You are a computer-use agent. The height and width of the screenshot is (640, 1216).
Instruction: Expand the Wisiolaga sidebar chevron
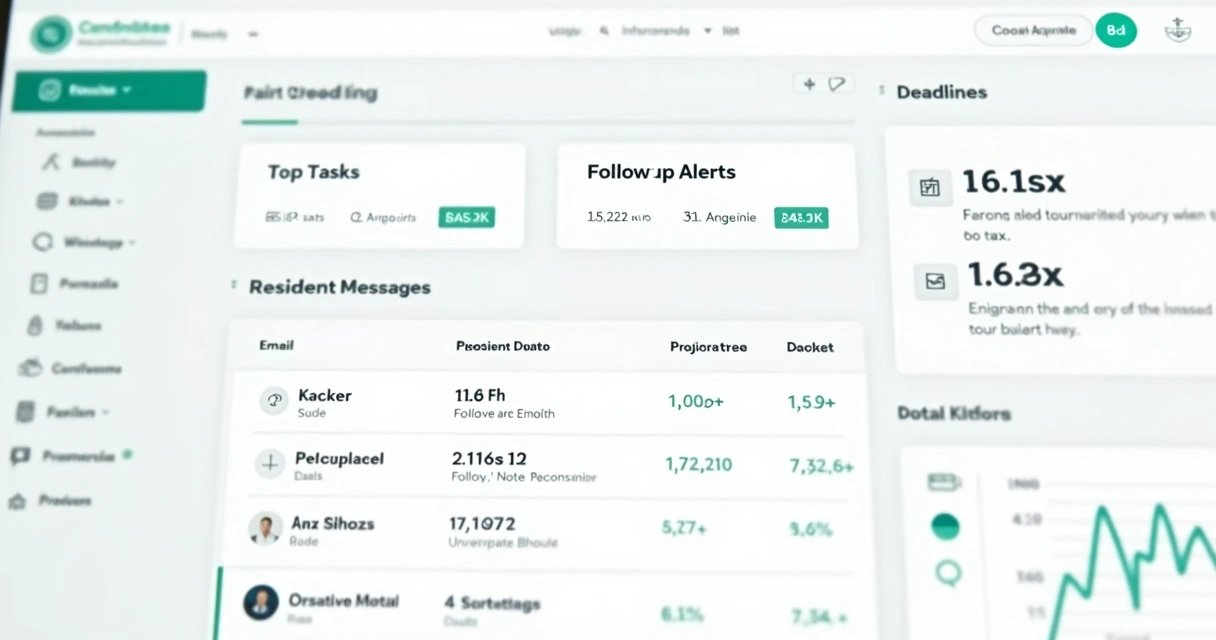tap(133, 242)
